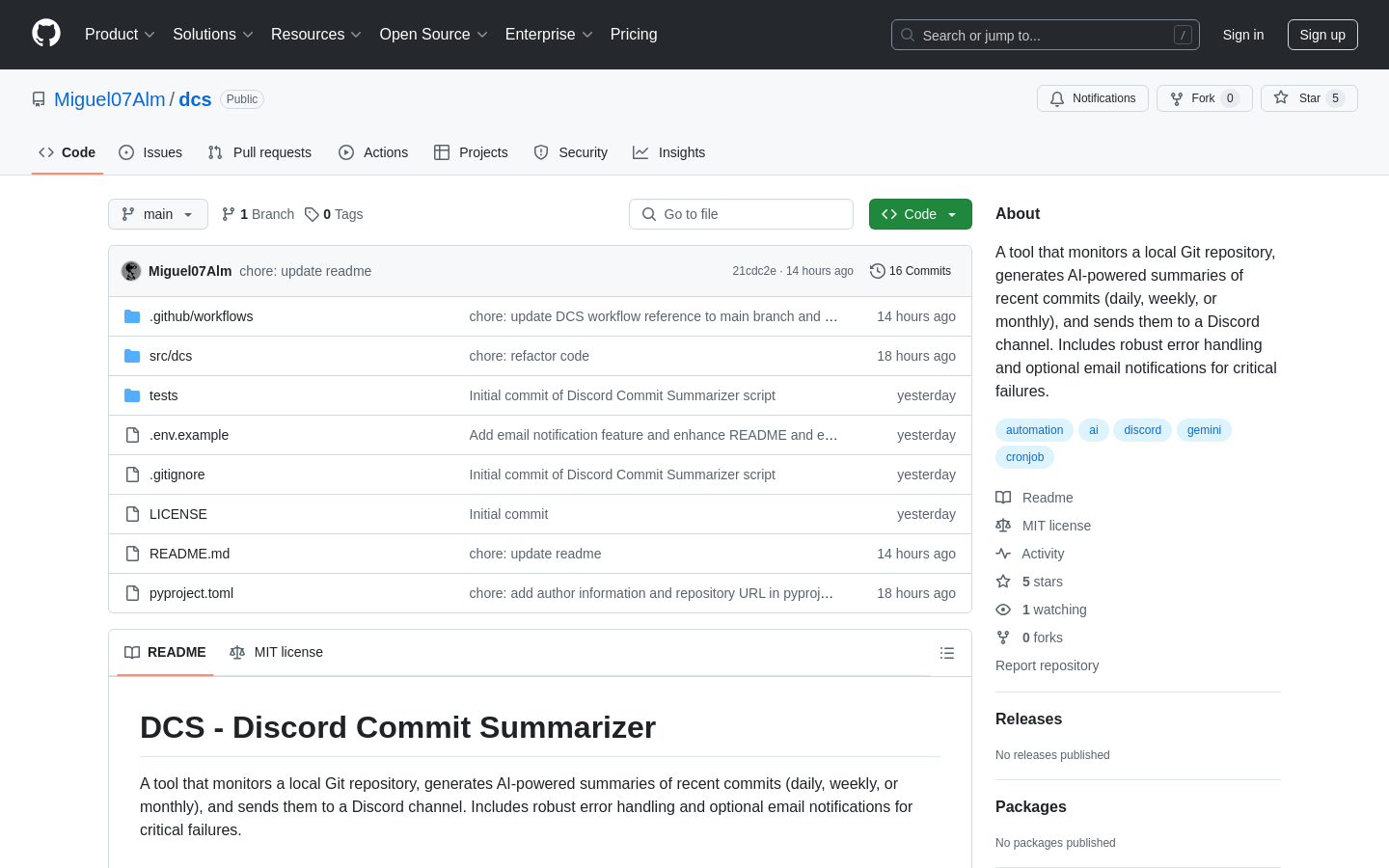Open the Pricing page
1389x868 pixels.
click(634, 35)
